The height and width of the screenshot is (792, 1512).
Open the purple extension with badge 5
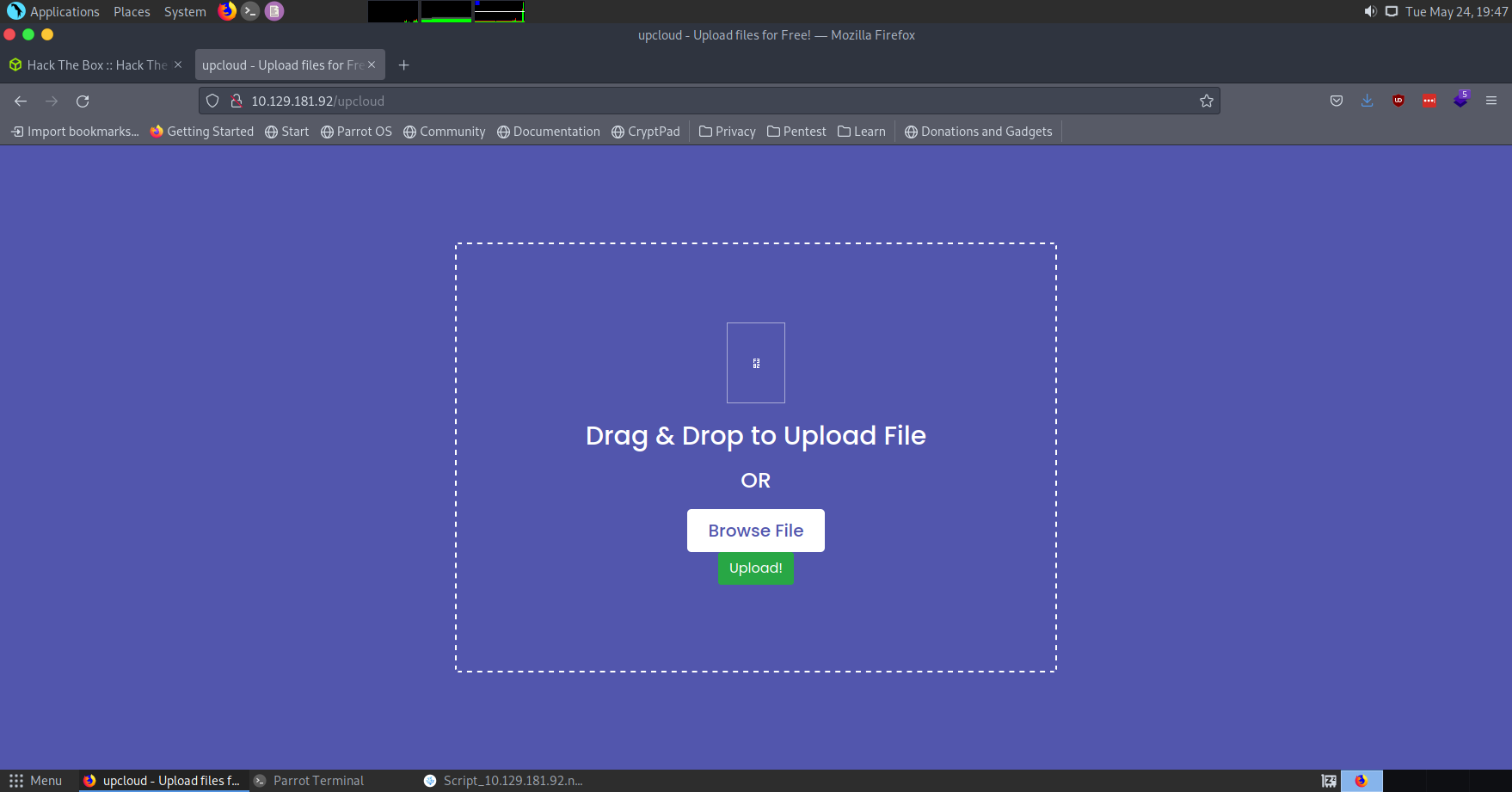1460,100
